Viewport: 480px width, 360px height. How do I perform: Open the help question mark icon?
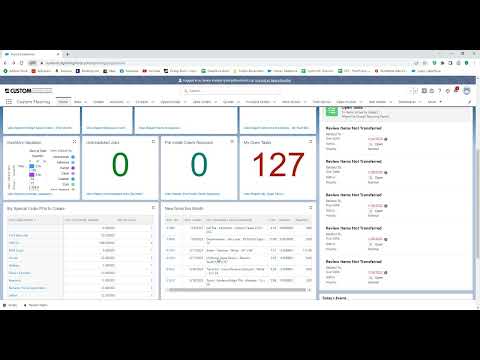coord(440,91)
